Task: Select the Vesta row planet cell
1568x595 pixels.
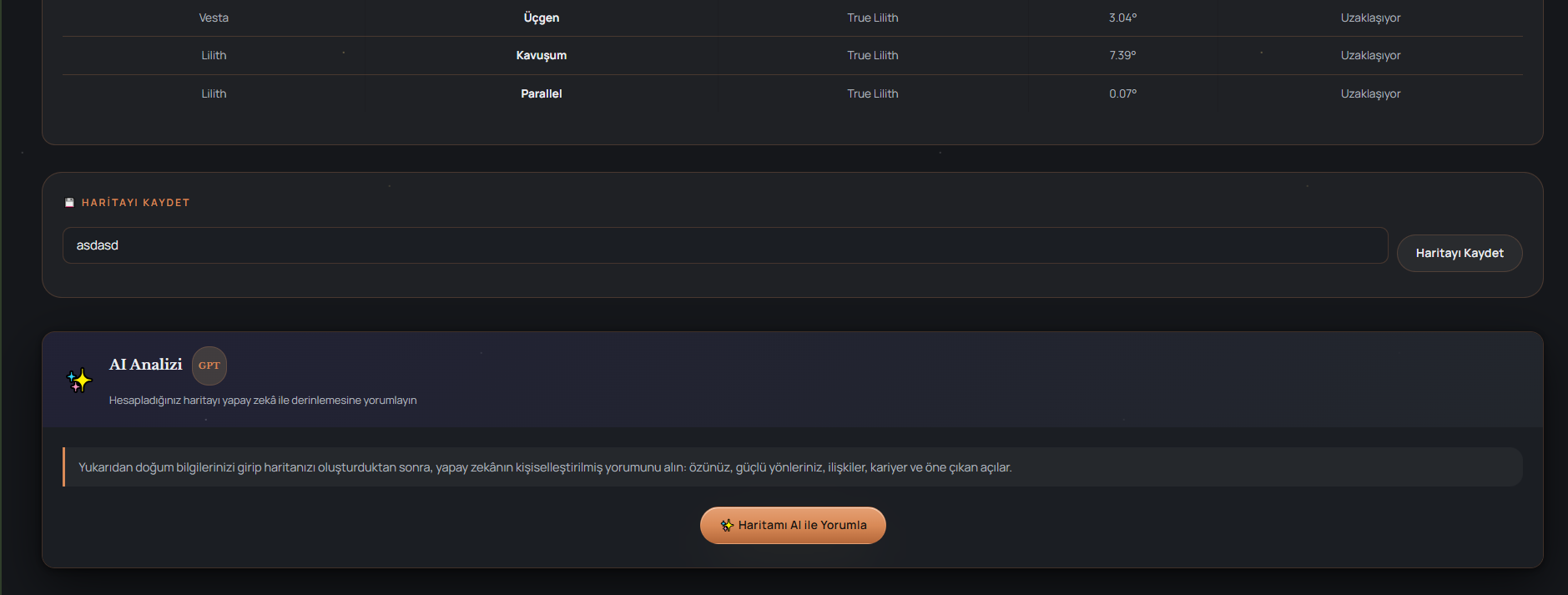Action: pyautogui.click(x=214, y=18)
